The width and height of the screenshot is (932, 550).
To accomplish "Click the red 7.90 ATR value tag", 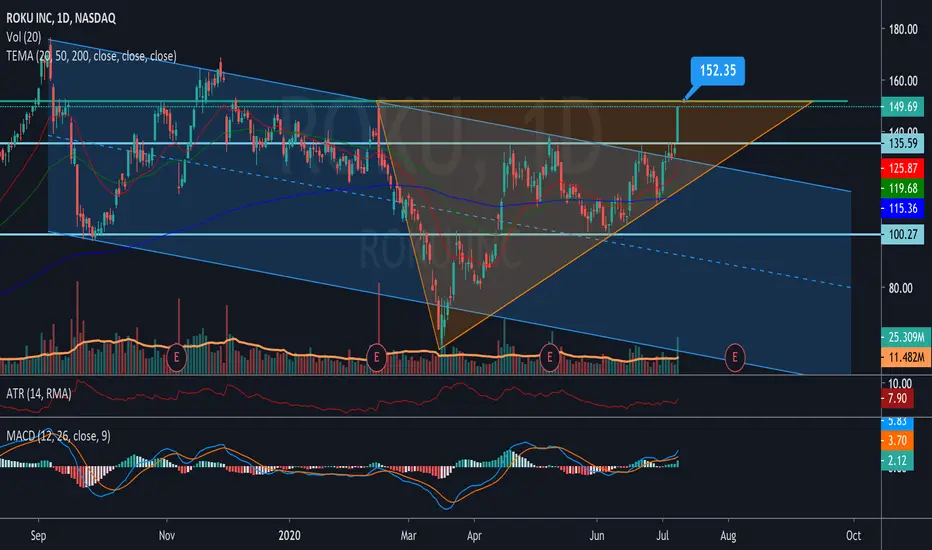I will click(897, 398).
